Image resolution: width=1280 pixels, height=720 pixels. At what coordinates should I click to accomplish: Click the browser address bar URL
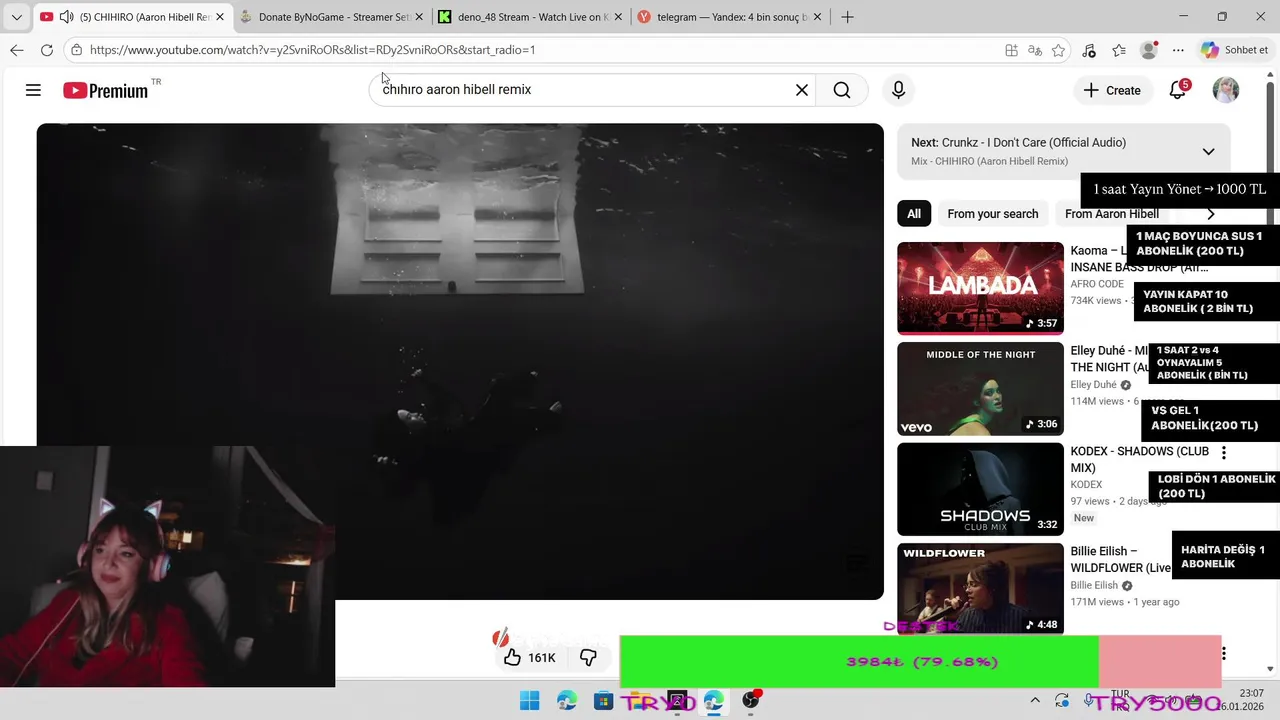coord(312,50)
